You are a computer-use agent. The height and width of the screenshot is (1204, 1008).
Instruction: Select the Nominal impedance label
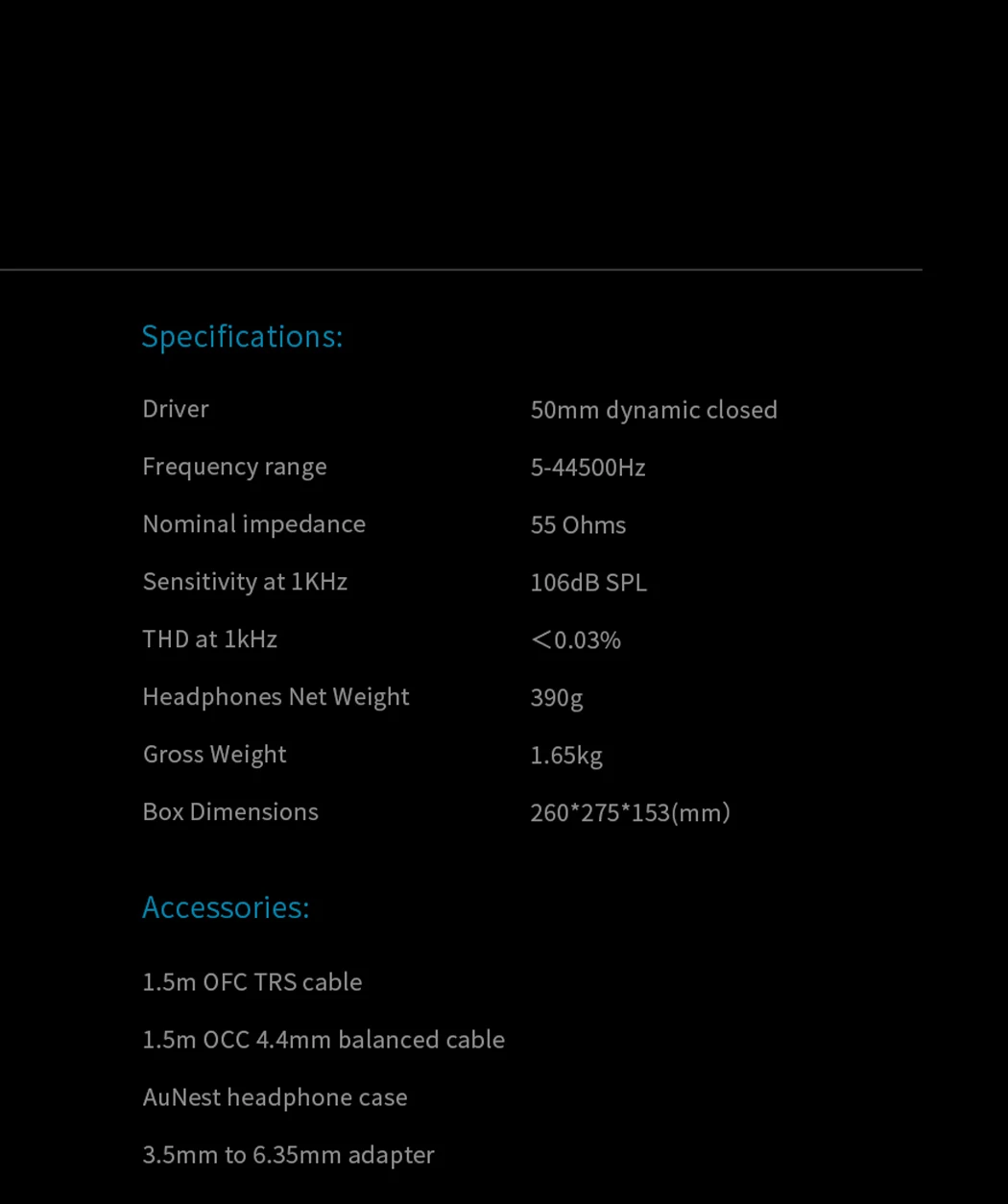tap(253, 524)
